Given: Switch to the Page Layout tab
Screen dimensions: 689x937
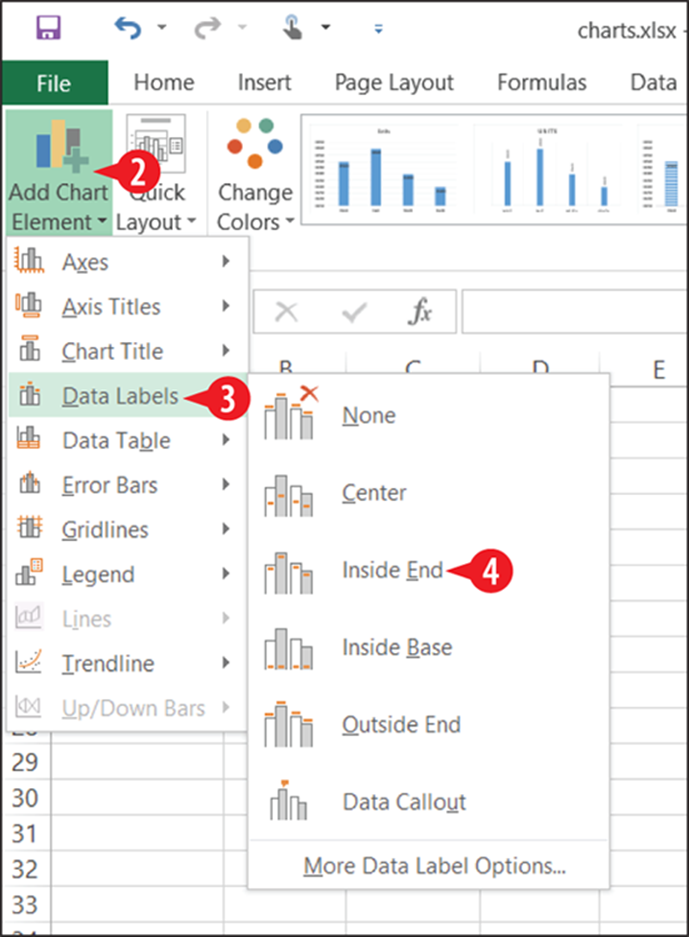Looking at the screenshot, I should point(394,82).
